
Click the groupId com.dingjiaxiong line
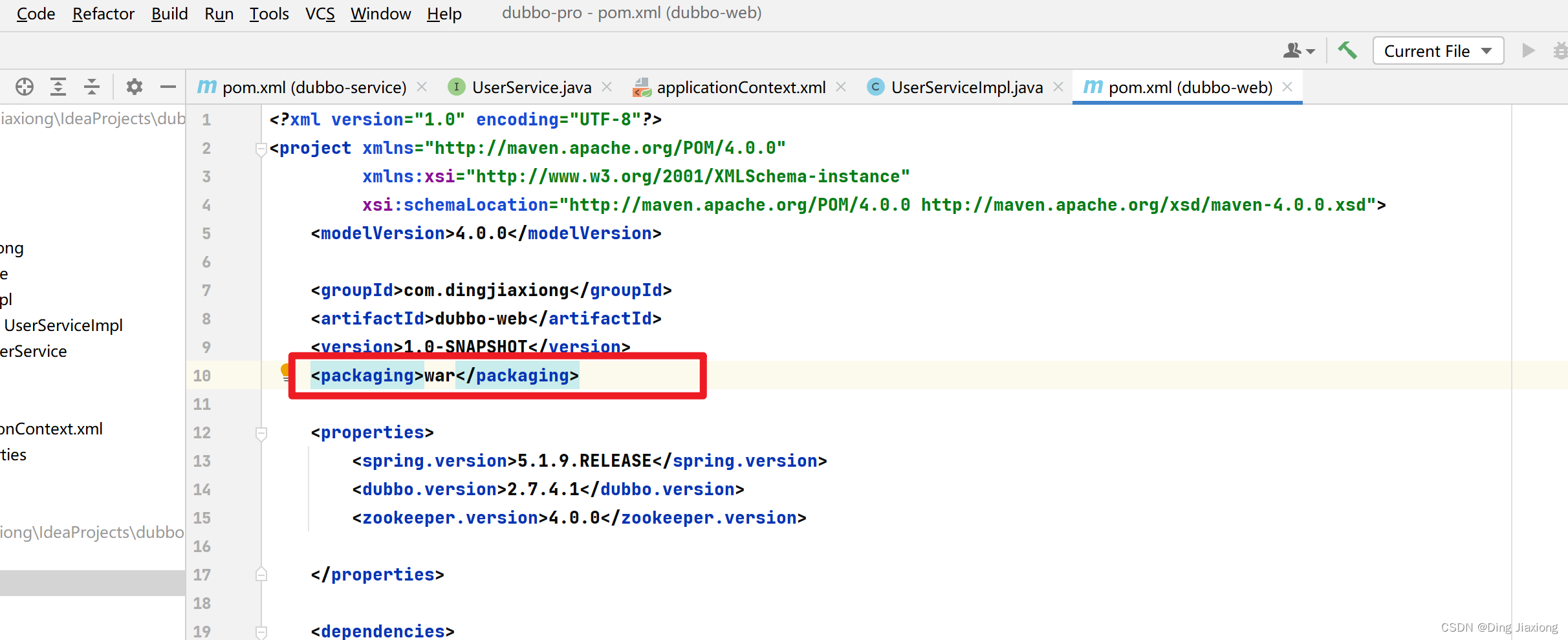click(491, 290)
